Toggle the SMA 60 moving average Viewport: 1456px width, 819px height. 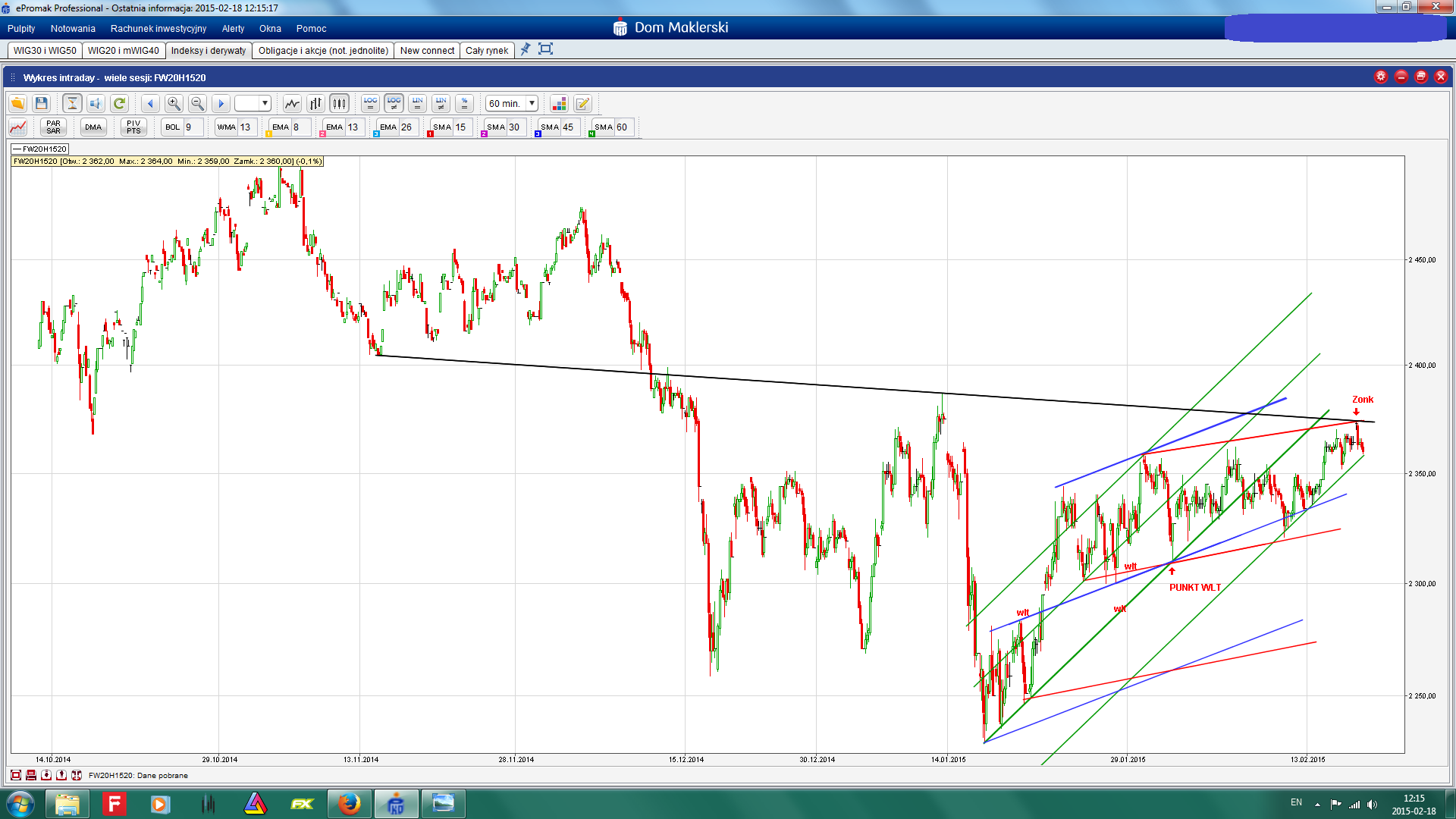click(x=604, y=127)
